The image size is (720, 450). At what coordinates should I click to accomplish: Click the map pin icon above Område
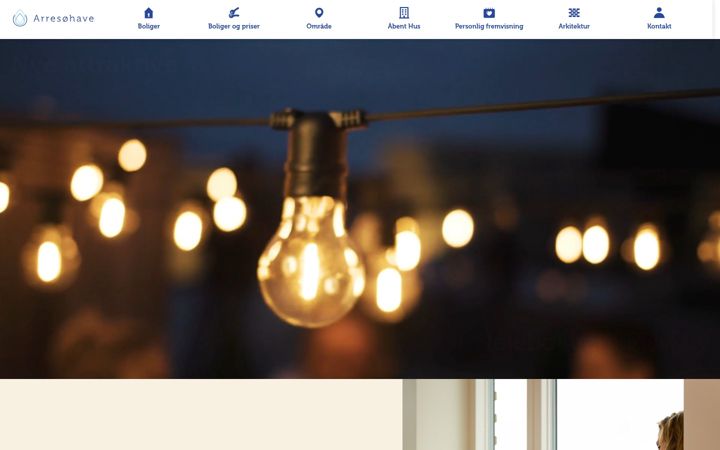319,13
